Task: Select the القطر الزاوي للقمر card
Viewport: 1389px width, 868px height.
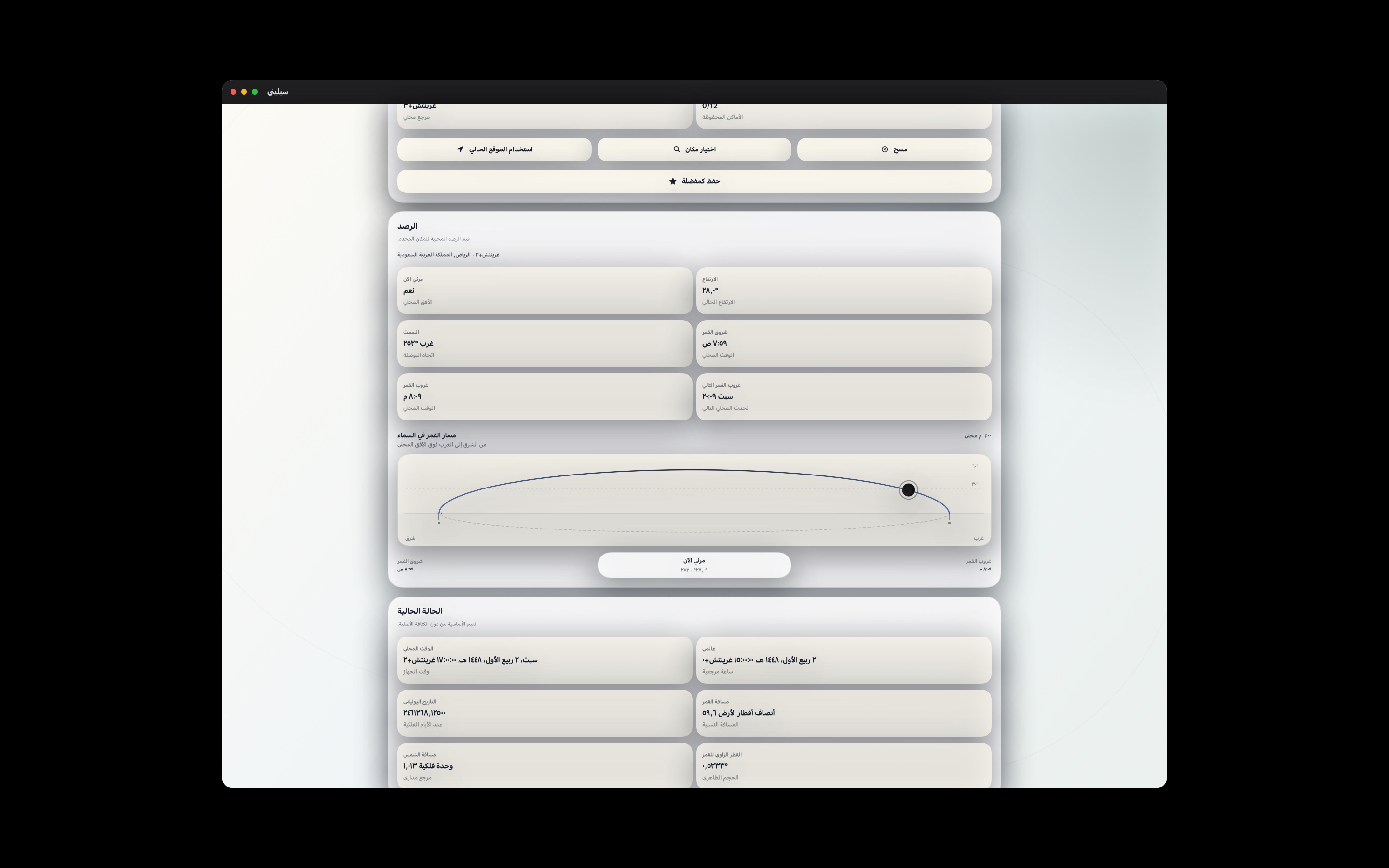Action: (844, 766)
